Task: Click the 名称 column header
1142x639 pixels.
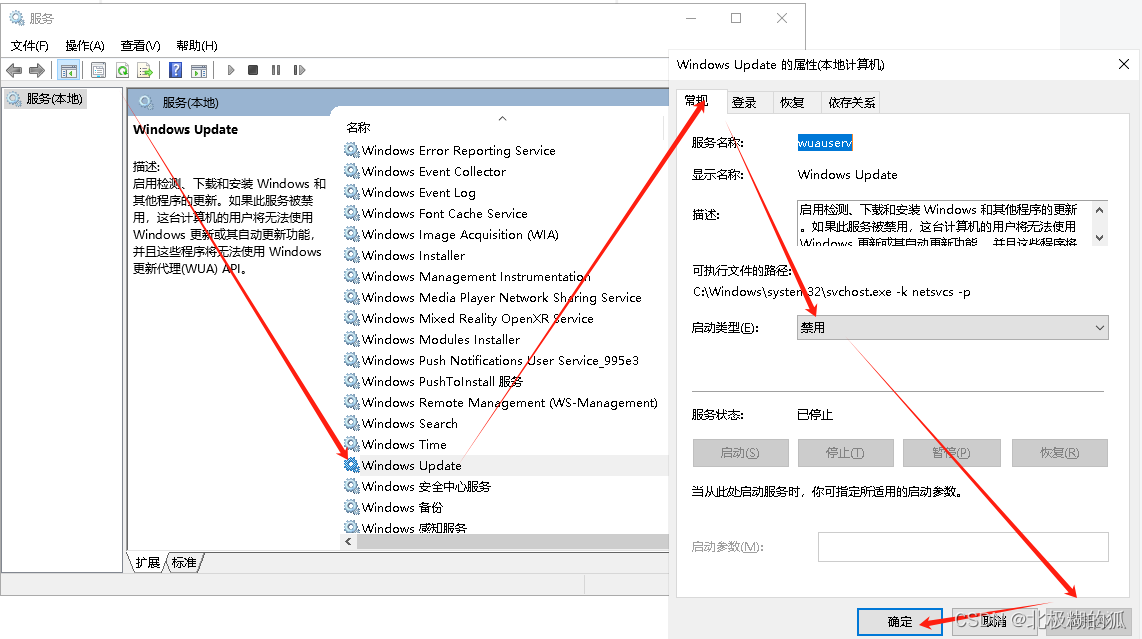Action: (358, 128)
